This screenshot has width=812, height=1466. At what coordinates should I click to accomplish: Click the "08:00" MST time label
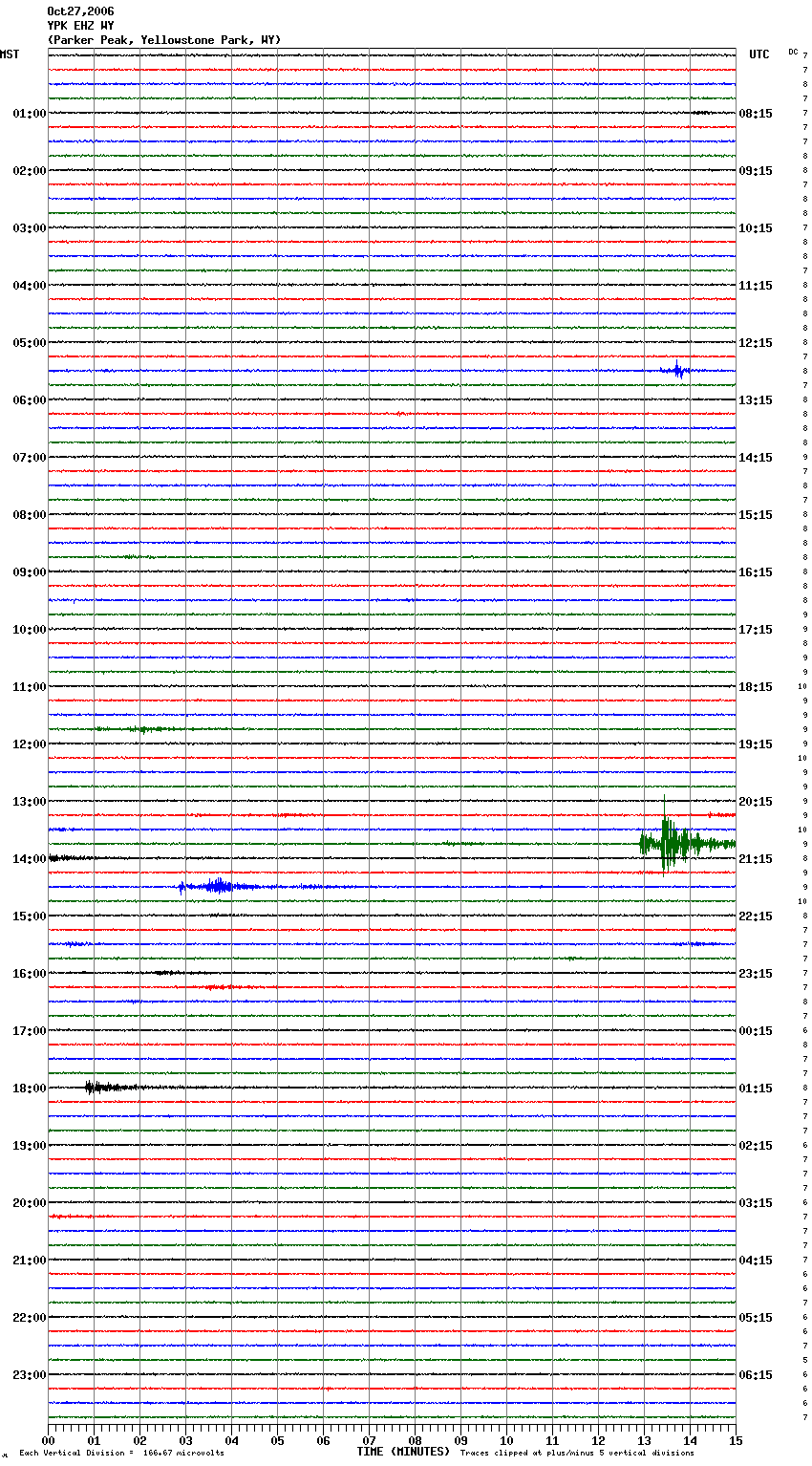coord(30,515)
